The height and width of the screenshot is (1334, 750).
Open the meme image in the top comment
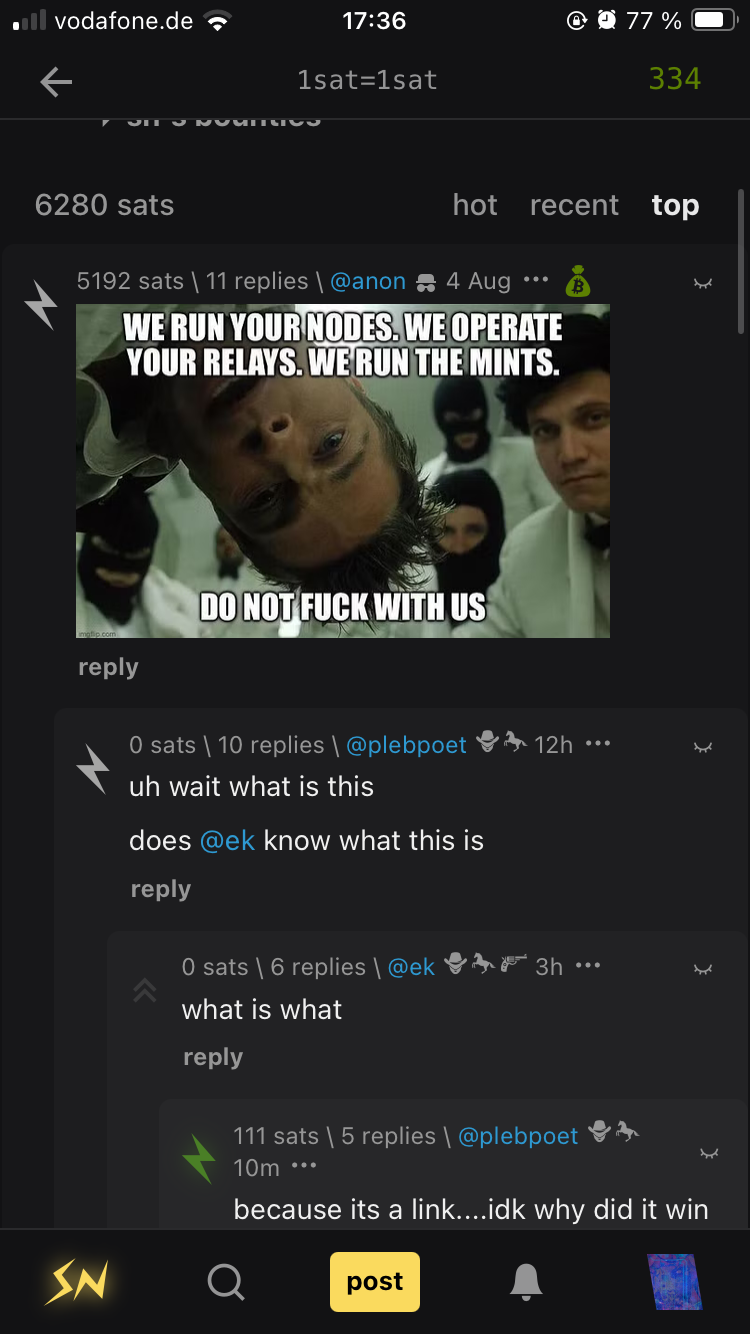click(x=343, y=470)
